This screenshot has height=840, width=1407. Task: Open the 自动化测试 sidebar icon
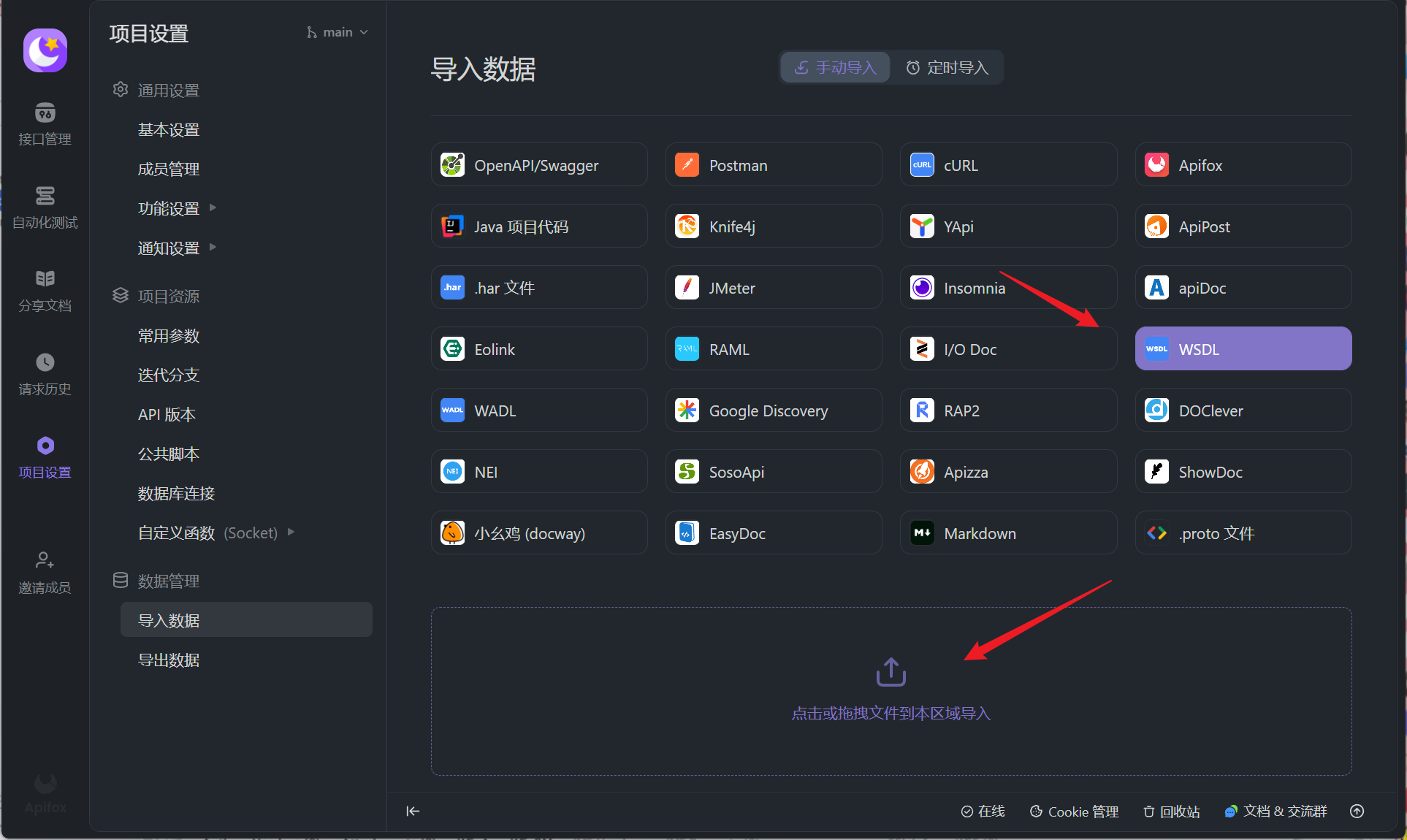(x=45, y=196)
